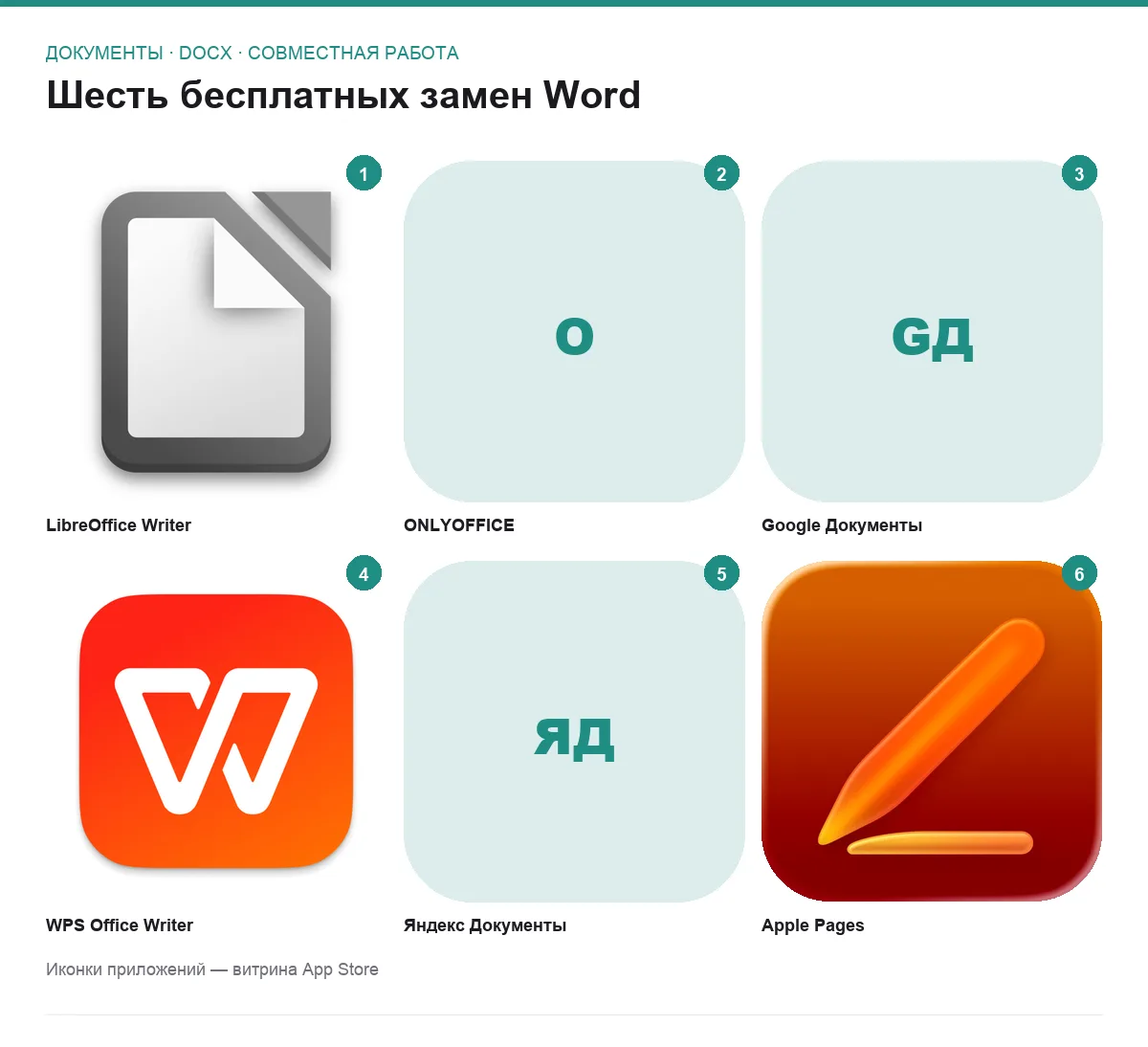The height and width of the screenshot is (1047, 1148).
Task: Click the Яндекс Документы icon tile
Action: [574, 731]
